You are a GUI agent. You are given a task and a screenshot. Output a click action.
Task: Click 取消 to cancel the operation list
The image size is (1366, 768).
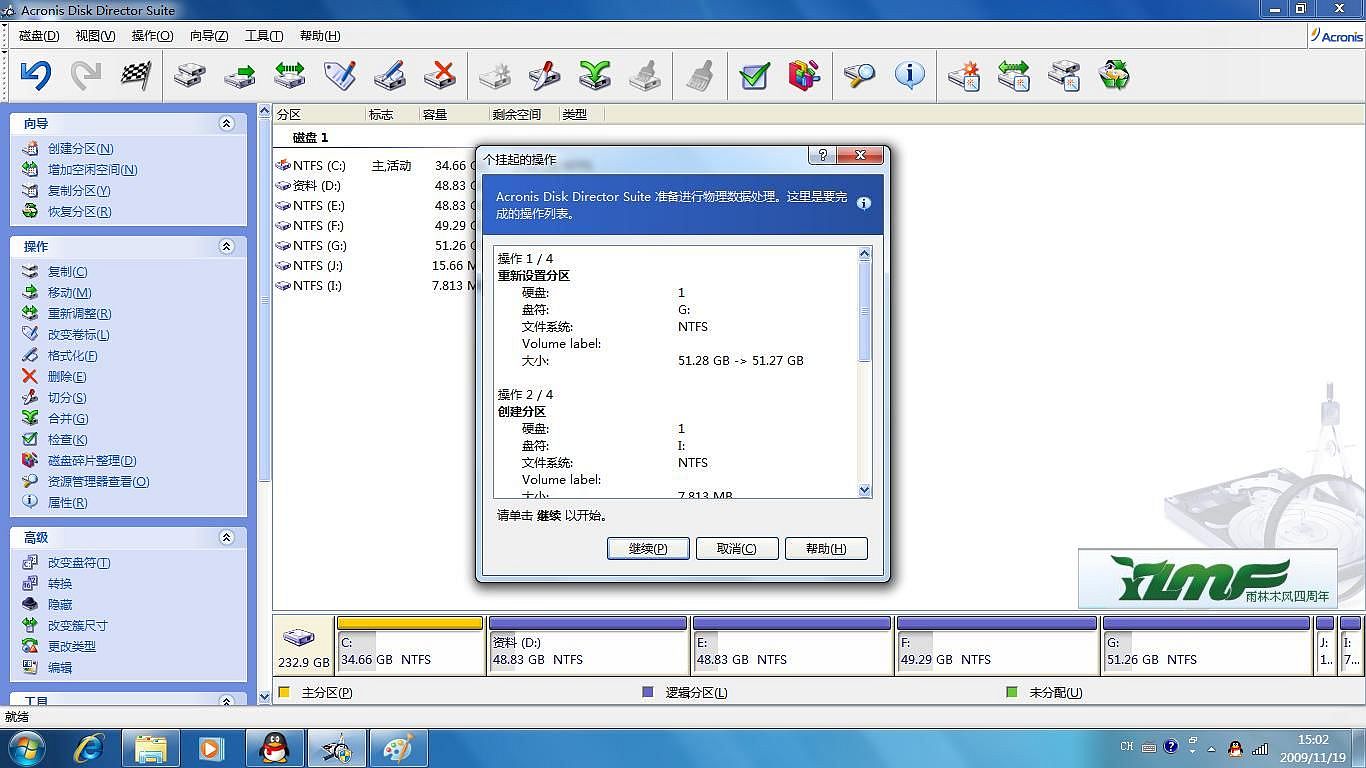(737, 548)
